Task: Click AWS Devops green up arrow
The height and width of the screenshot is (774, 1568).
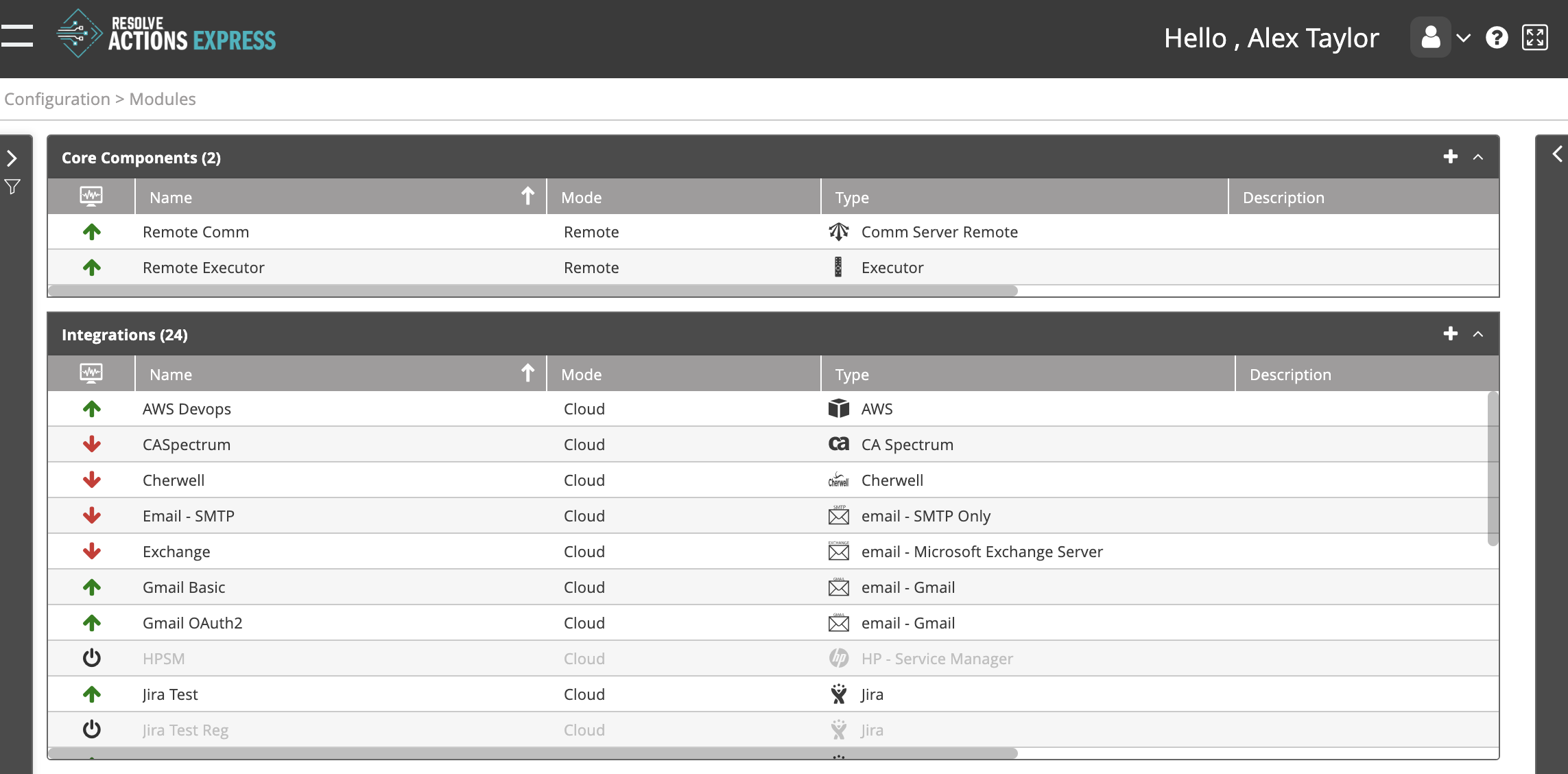Action: click(x=92, y=409)
